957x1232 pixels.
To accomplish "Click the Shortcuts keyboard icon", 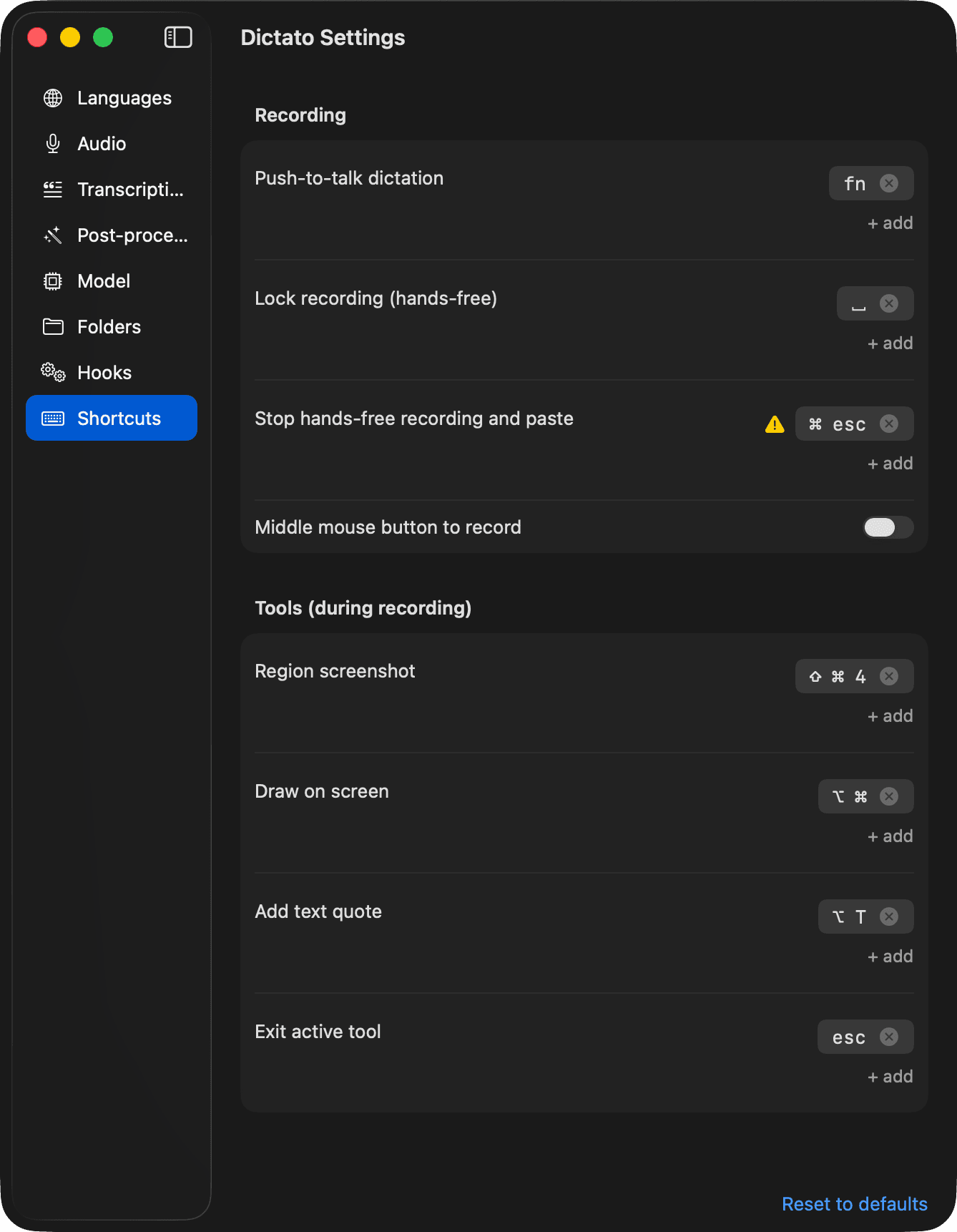I will (53, 419).
